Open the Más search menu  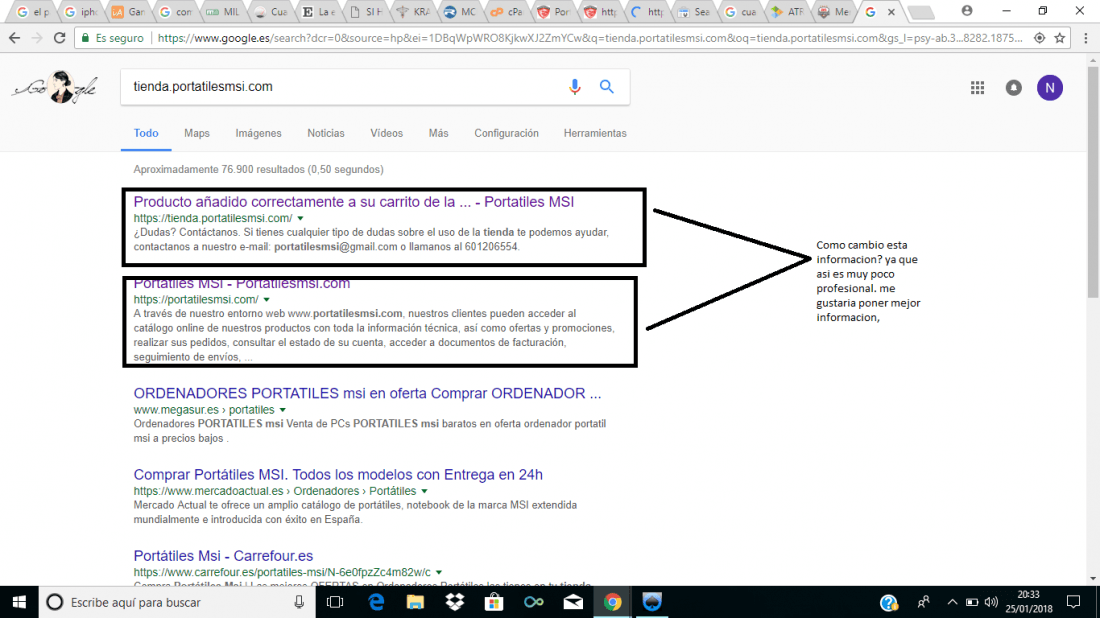coord(438,133)
